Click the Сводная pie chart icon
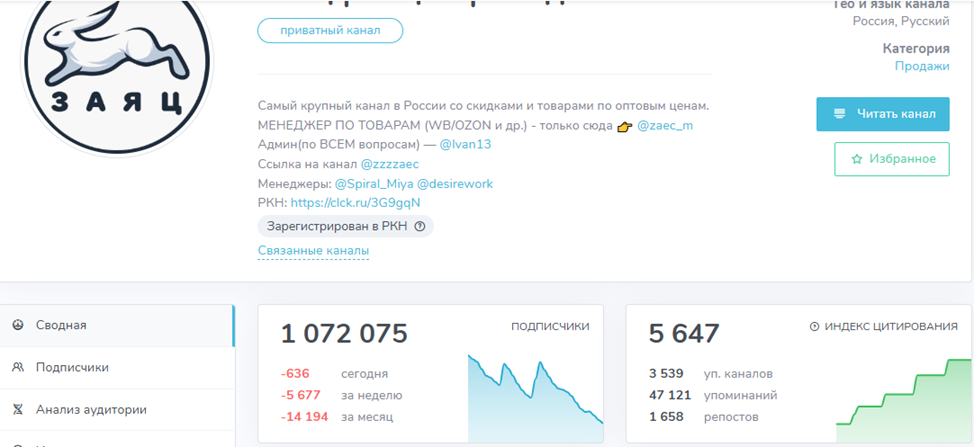Viewport: 974px width, 447px height. click(x=17, y=325)
